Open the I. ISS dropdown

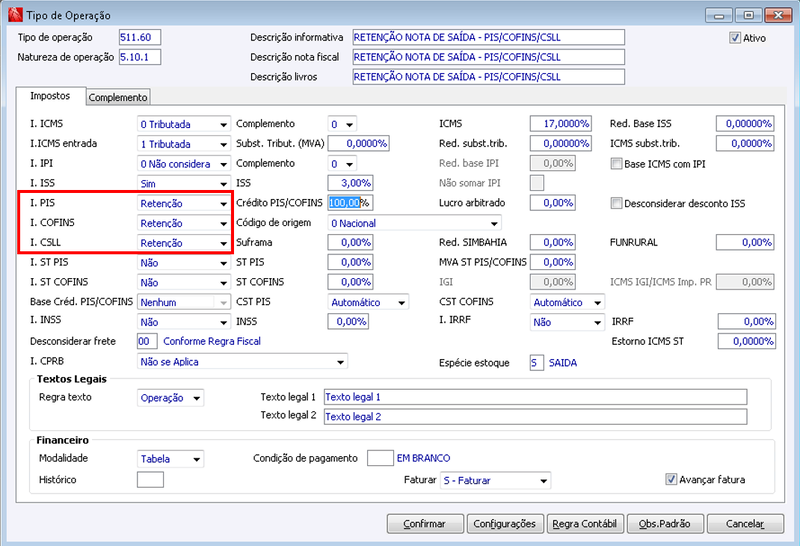click(183, 184)
